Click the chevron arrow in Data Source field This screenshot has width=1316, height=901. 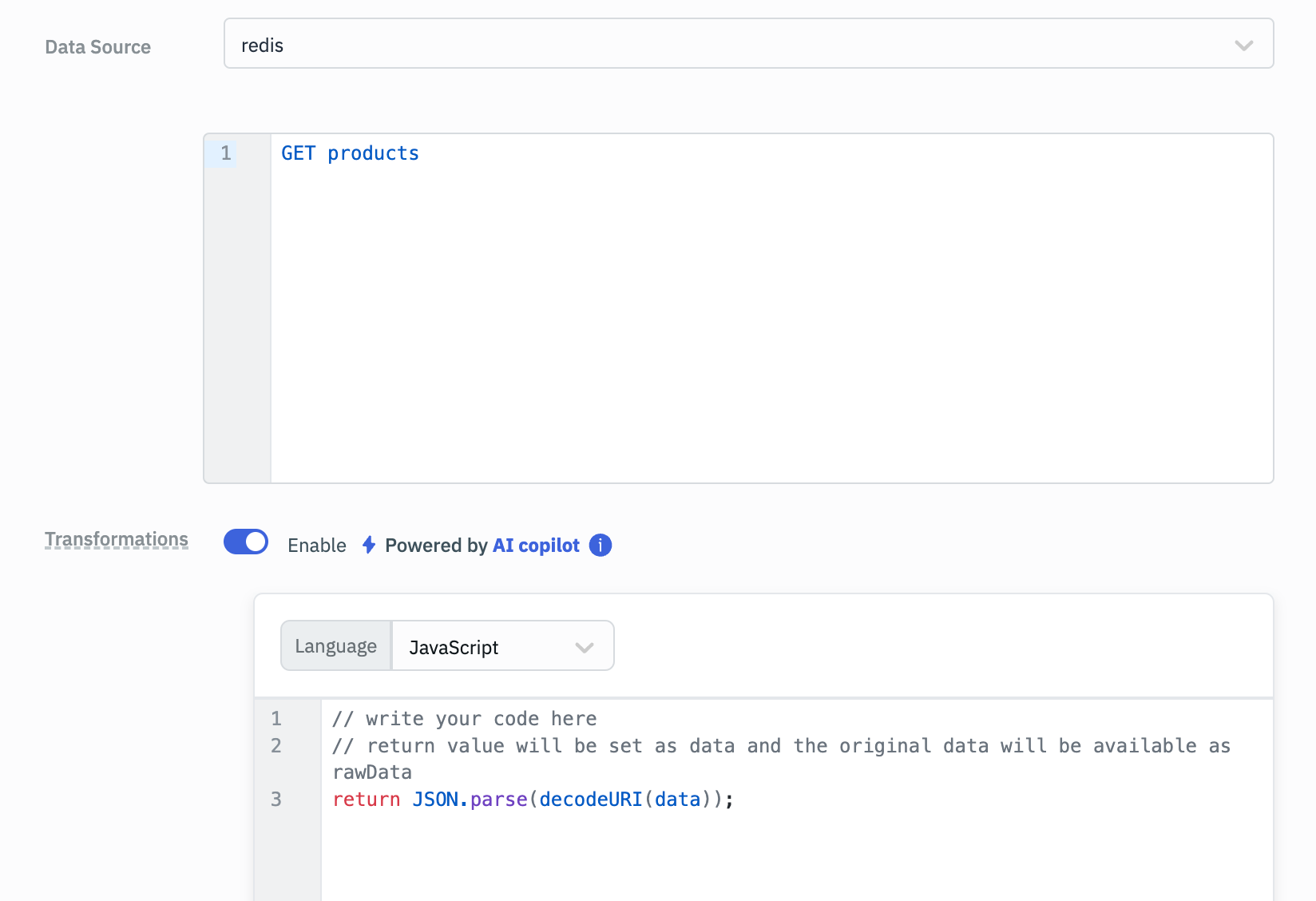click(x=1243, y=46)
